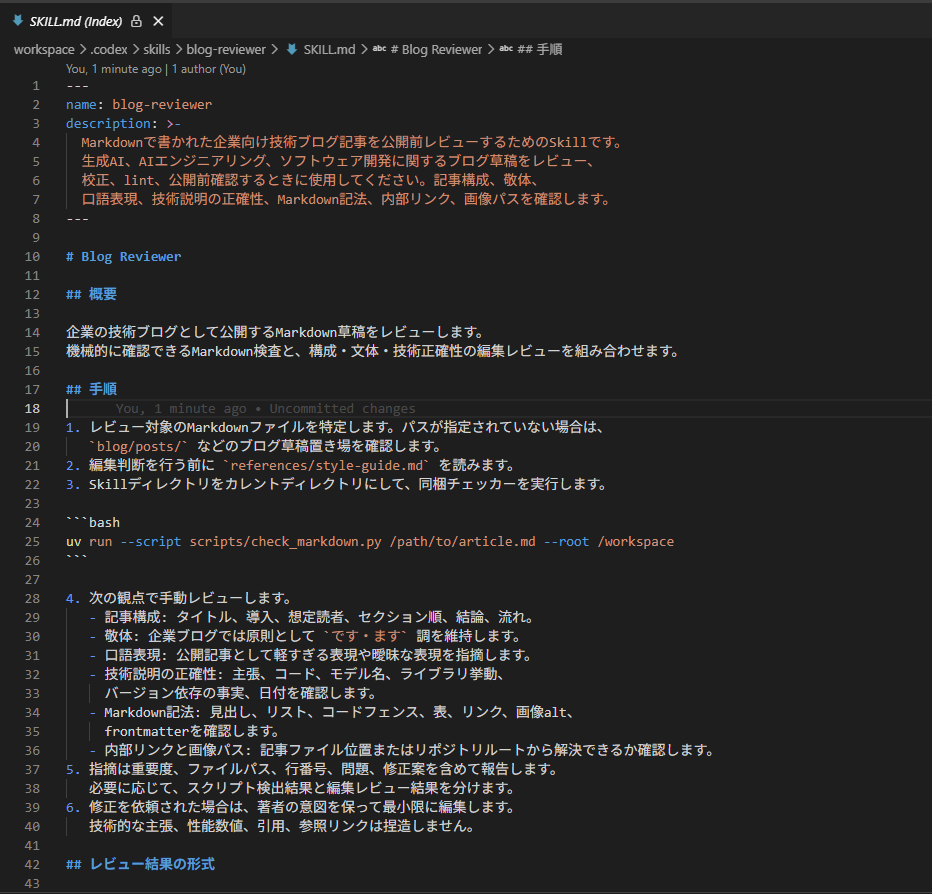This screenshot has height=894, width=932.
Task: Click the markdown file icon in the tab
Action: click(x=18, y=21)
